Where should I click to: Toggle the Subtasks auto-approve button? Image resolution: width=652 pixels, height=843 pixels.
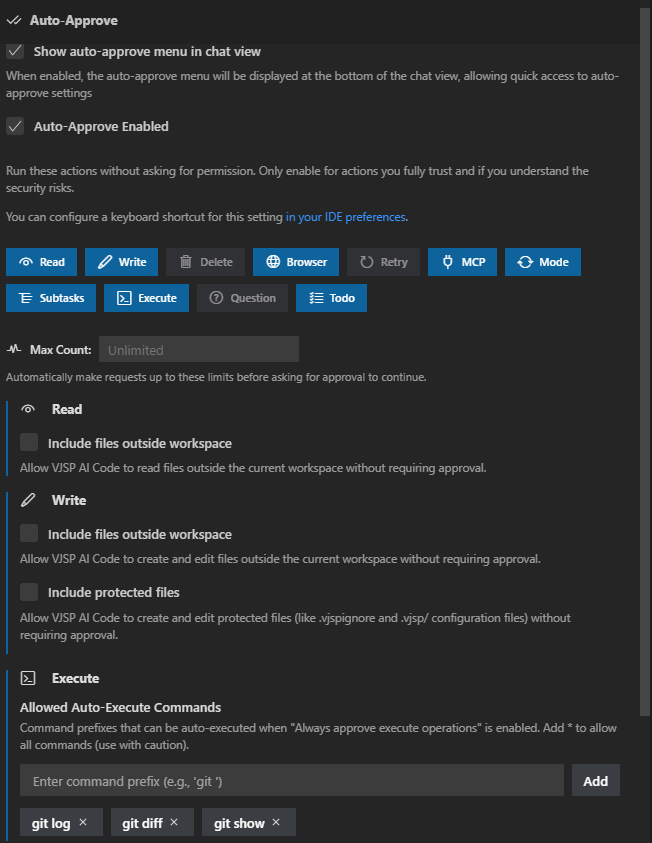(x=51, y=298)
